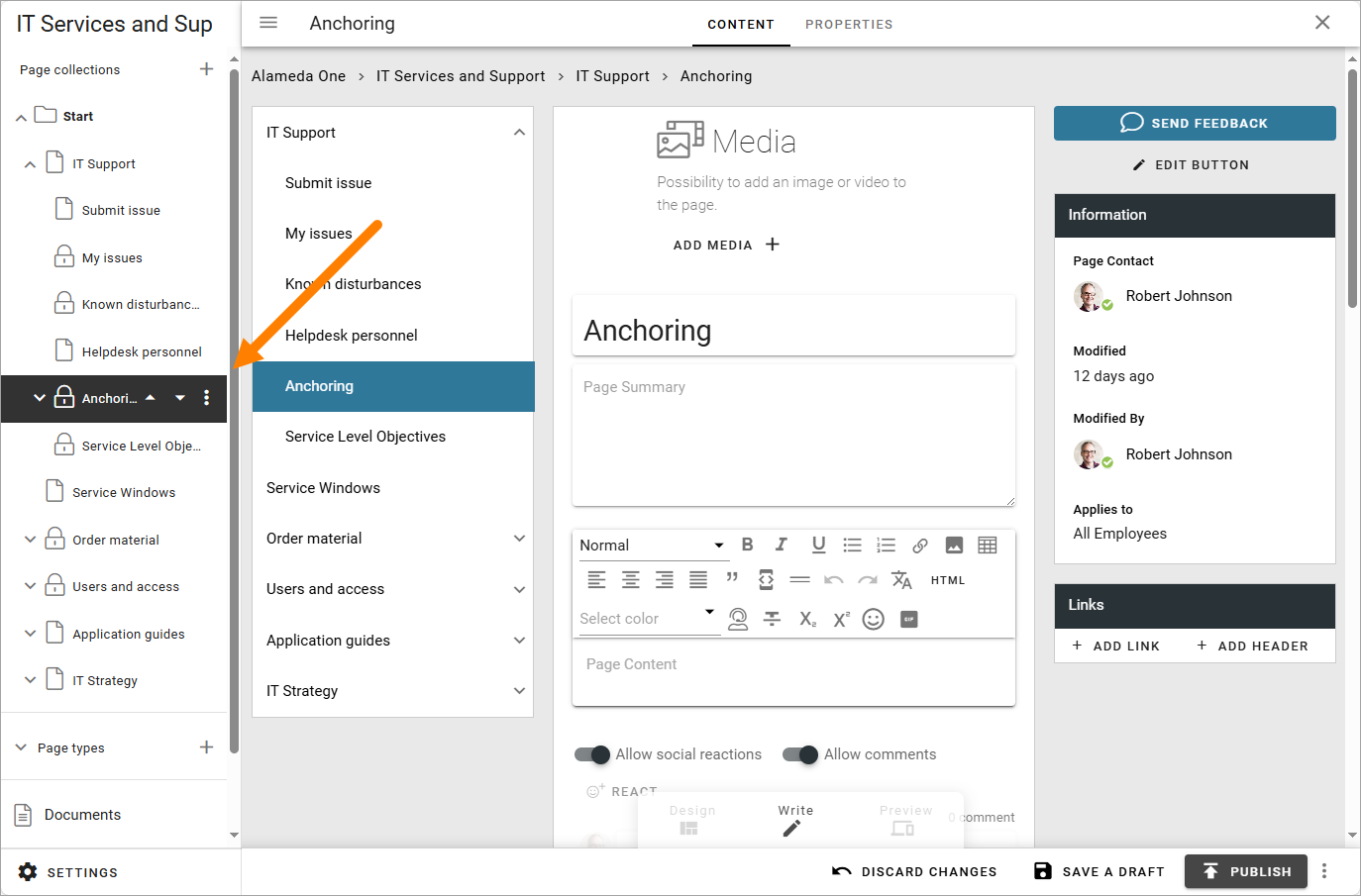Center-align the text
This screenshot has width=1361, height=896.
[x=630, y=580]
